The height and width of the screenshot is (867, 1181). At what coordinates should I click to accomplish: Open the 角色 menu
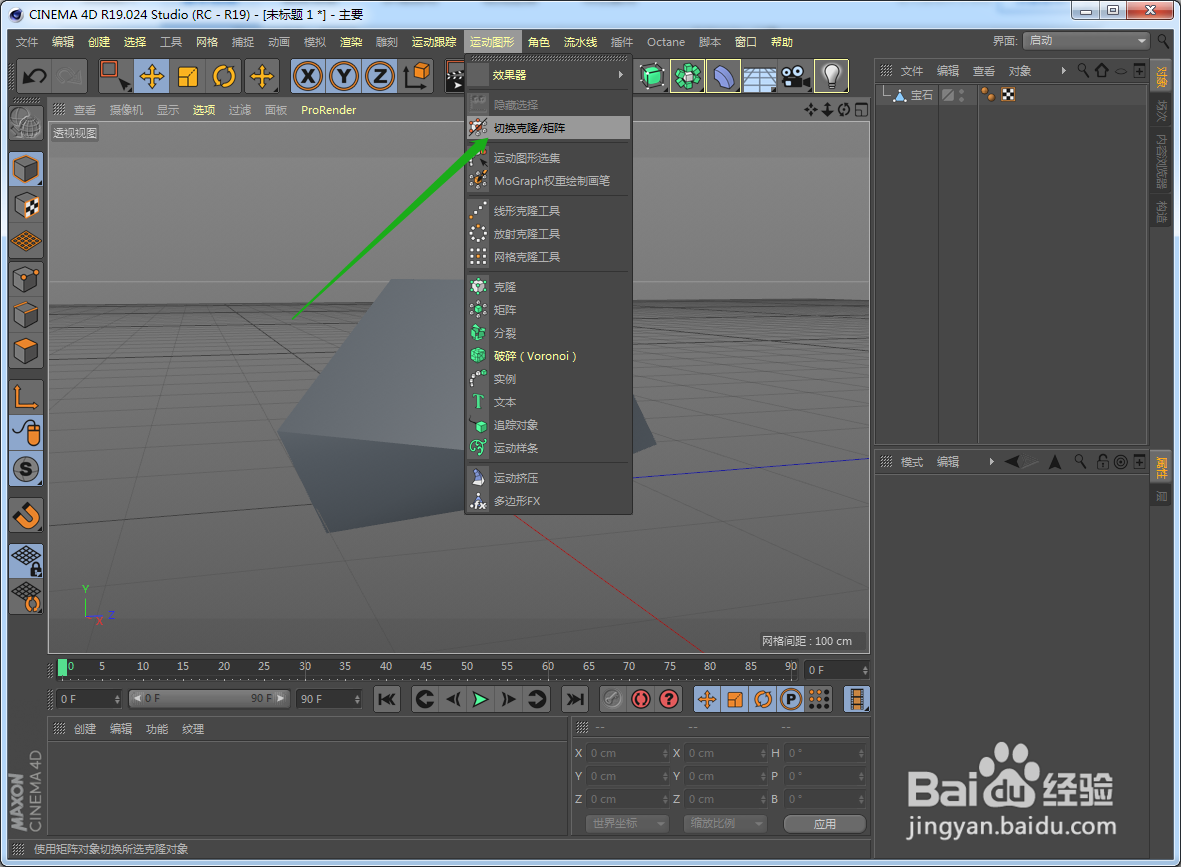539,42
